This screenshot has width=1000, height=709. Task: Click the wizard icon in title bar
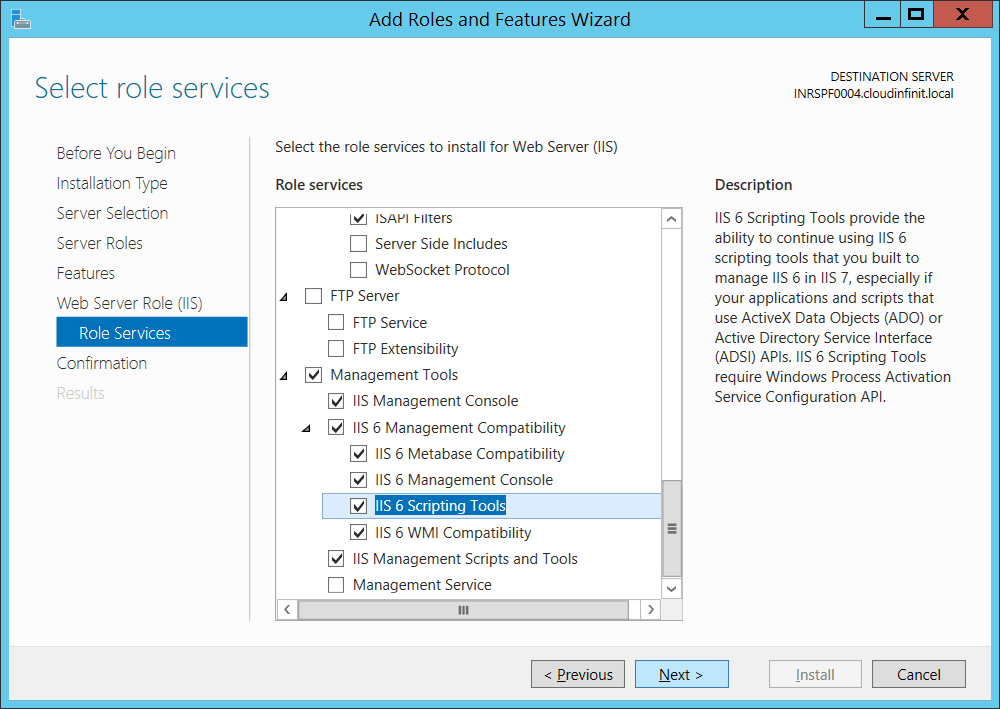click(16, 17)
